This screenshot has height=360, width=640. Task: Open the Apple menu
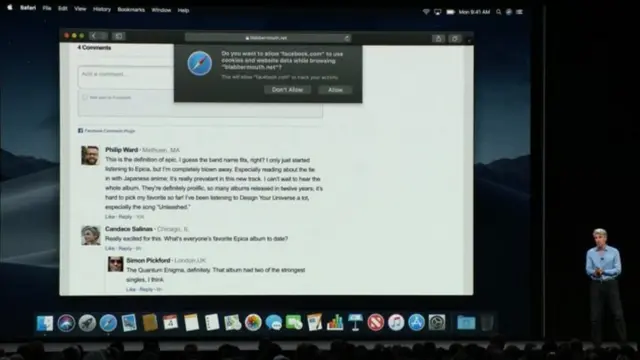tap(10, 8)
